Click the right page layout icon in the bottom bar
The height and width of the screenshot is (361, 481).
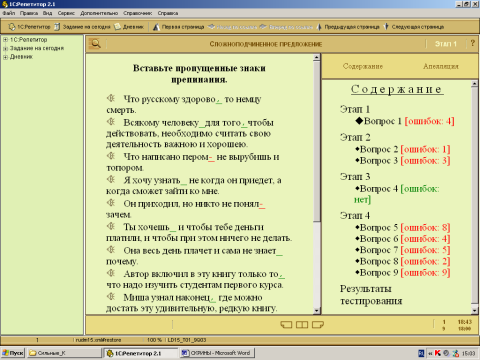[318, 324]
